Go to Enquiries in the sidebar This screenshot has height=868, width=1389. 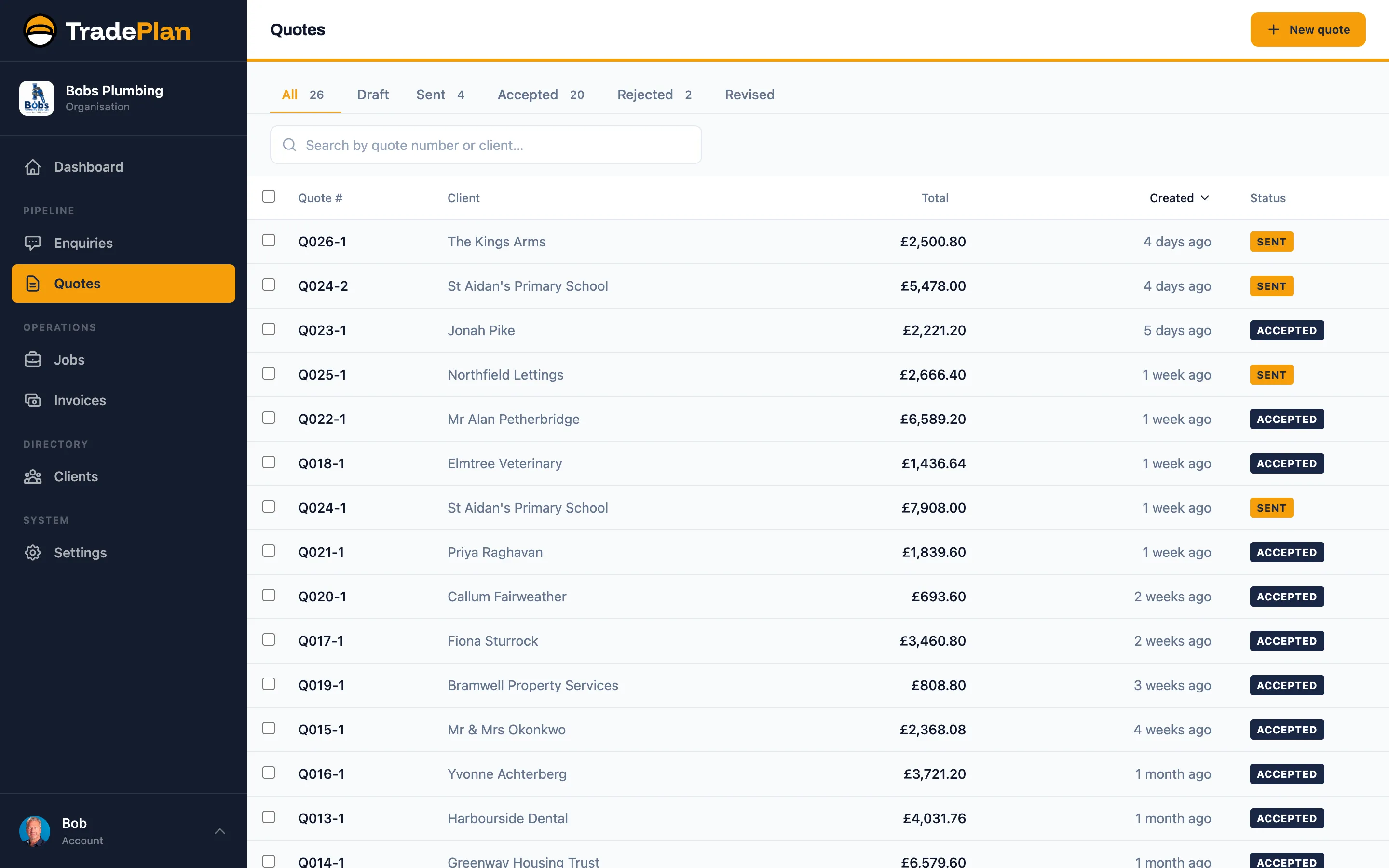pyautogui.click(x=123, y=243)
